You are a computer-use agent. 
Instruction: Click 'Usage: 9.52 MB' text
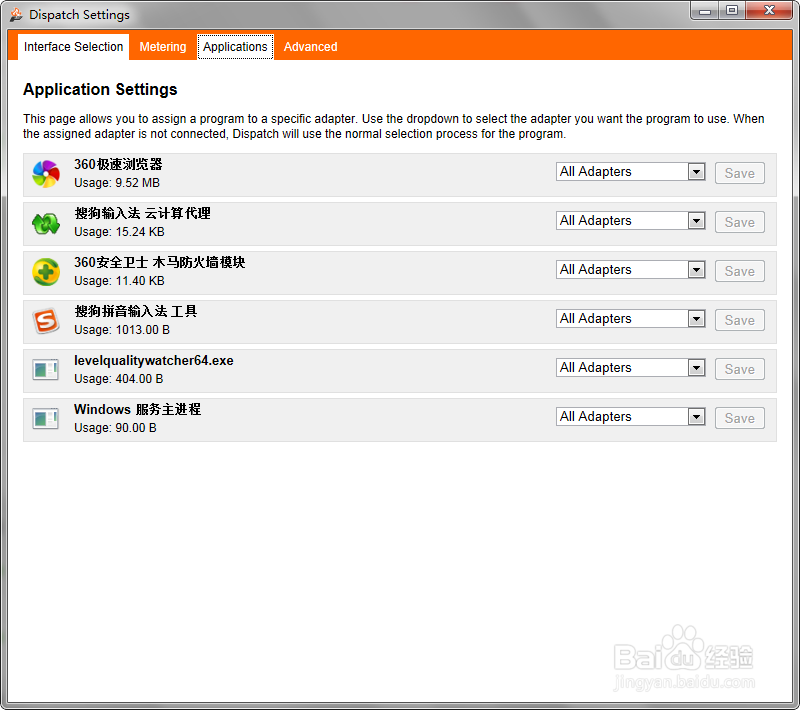pyautogui.click(x=117, y=183)
